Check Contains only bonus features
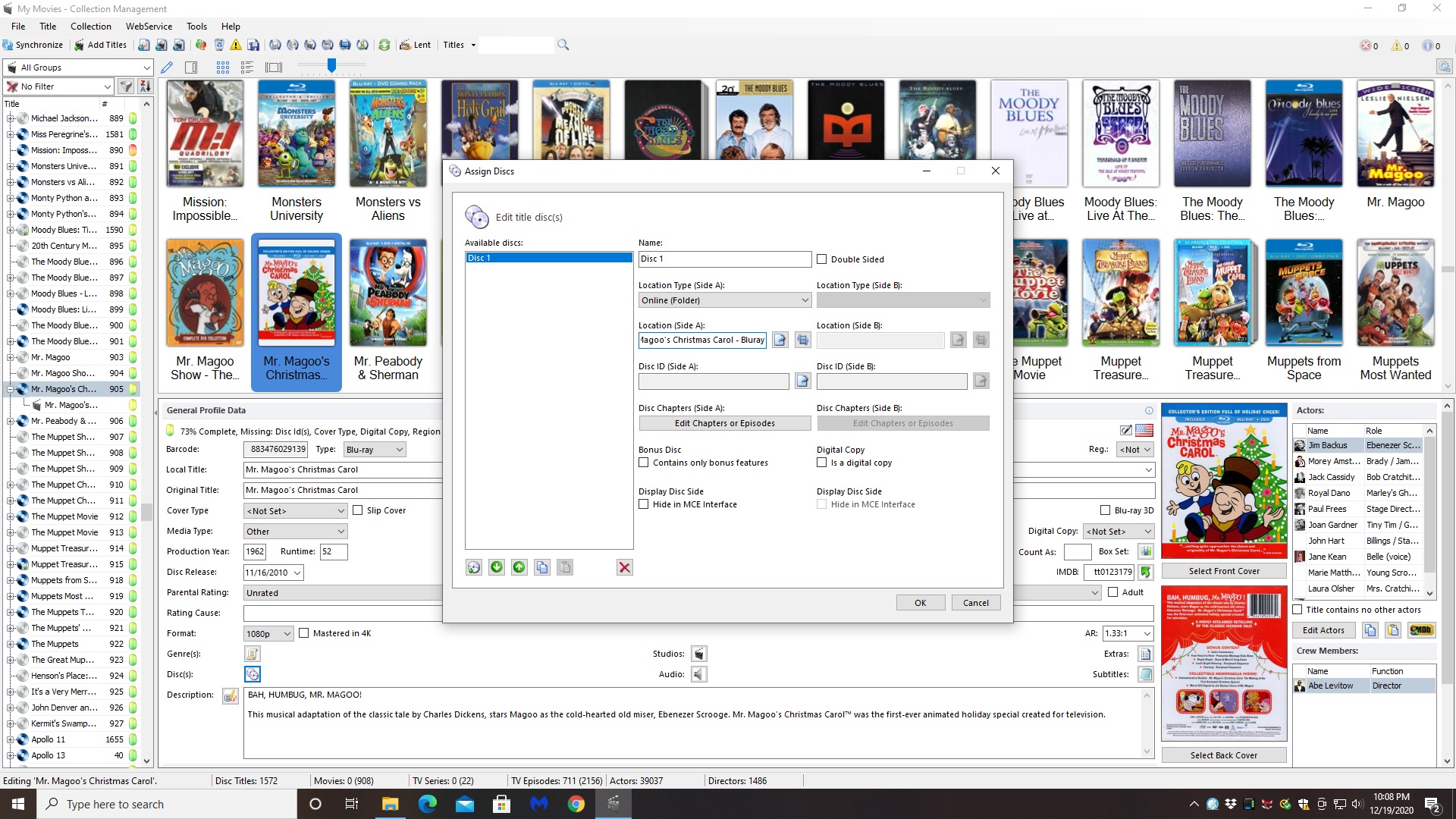 pyautogui.click(x=644, y=463)
